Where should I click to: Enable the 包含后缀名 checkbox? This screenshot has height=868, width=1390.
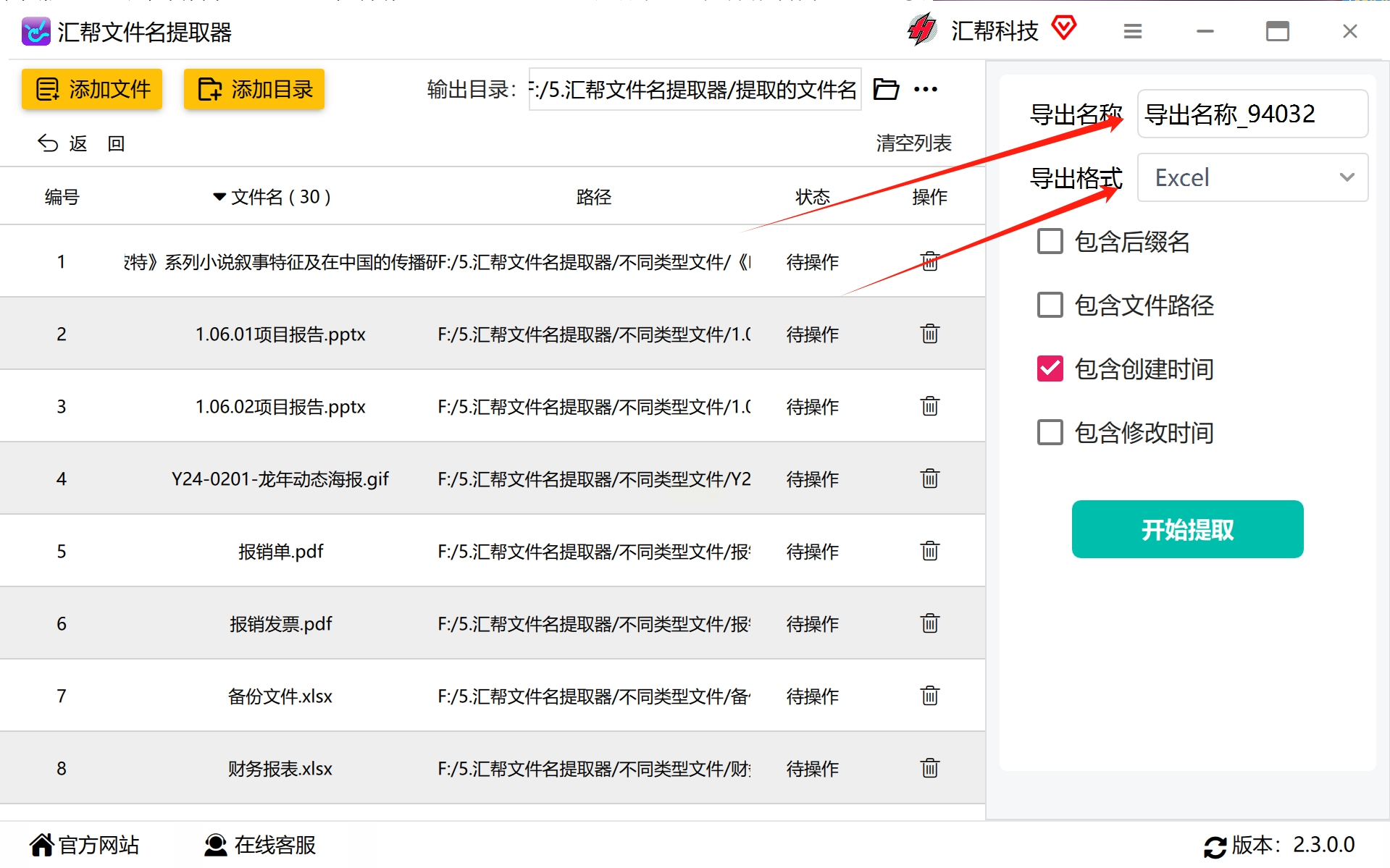pyautogui.click(x=1050, y=241)
